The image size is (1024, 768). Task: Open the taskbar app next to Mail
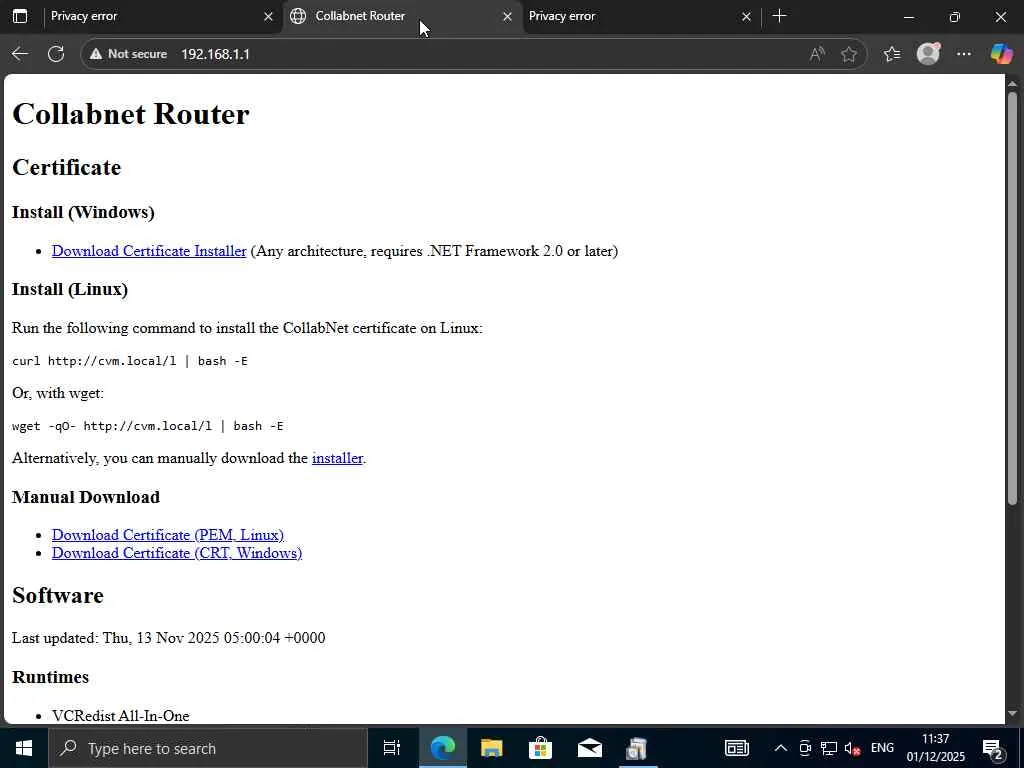coord(637,748)
